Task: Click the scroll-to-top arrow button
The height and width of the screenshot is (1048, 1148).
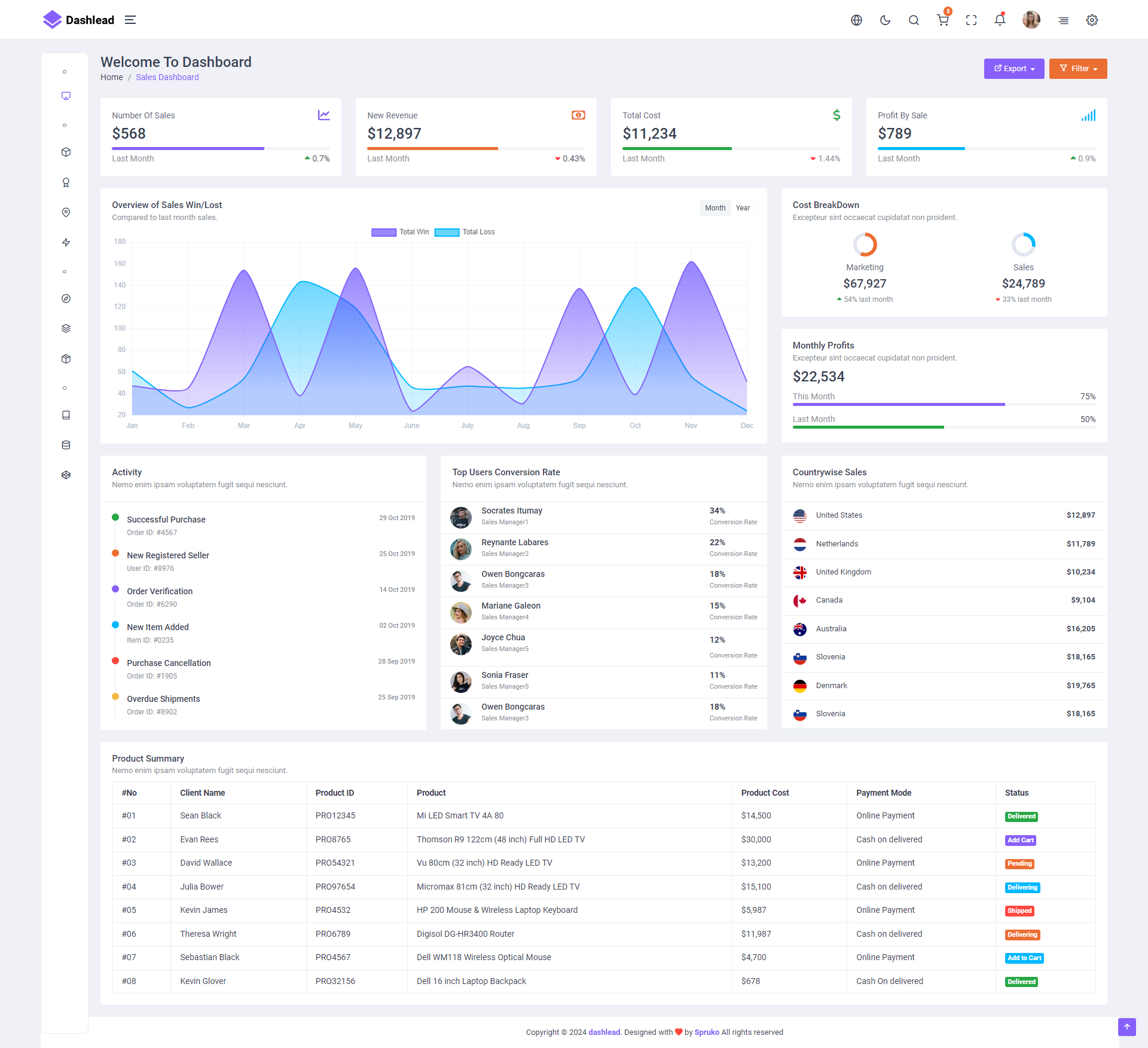Action: pyautogui.click(x=1126, y=1026)
